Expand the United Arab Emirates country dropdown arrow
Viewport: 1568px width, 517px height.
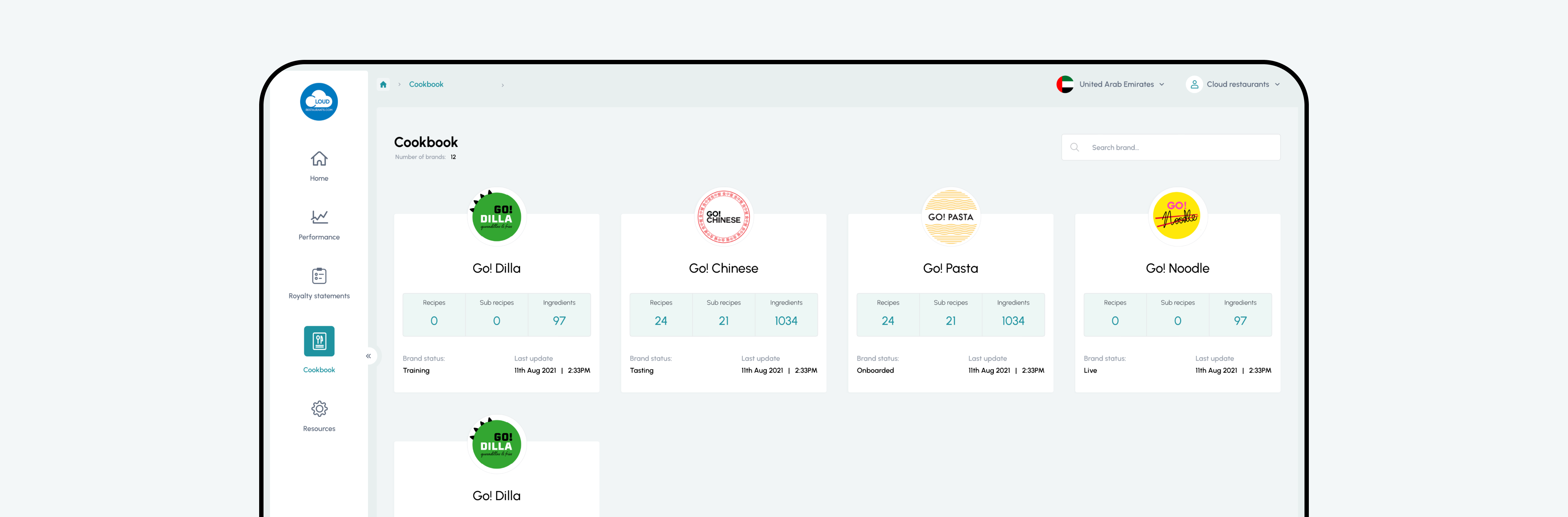[x=1162, y=85]
